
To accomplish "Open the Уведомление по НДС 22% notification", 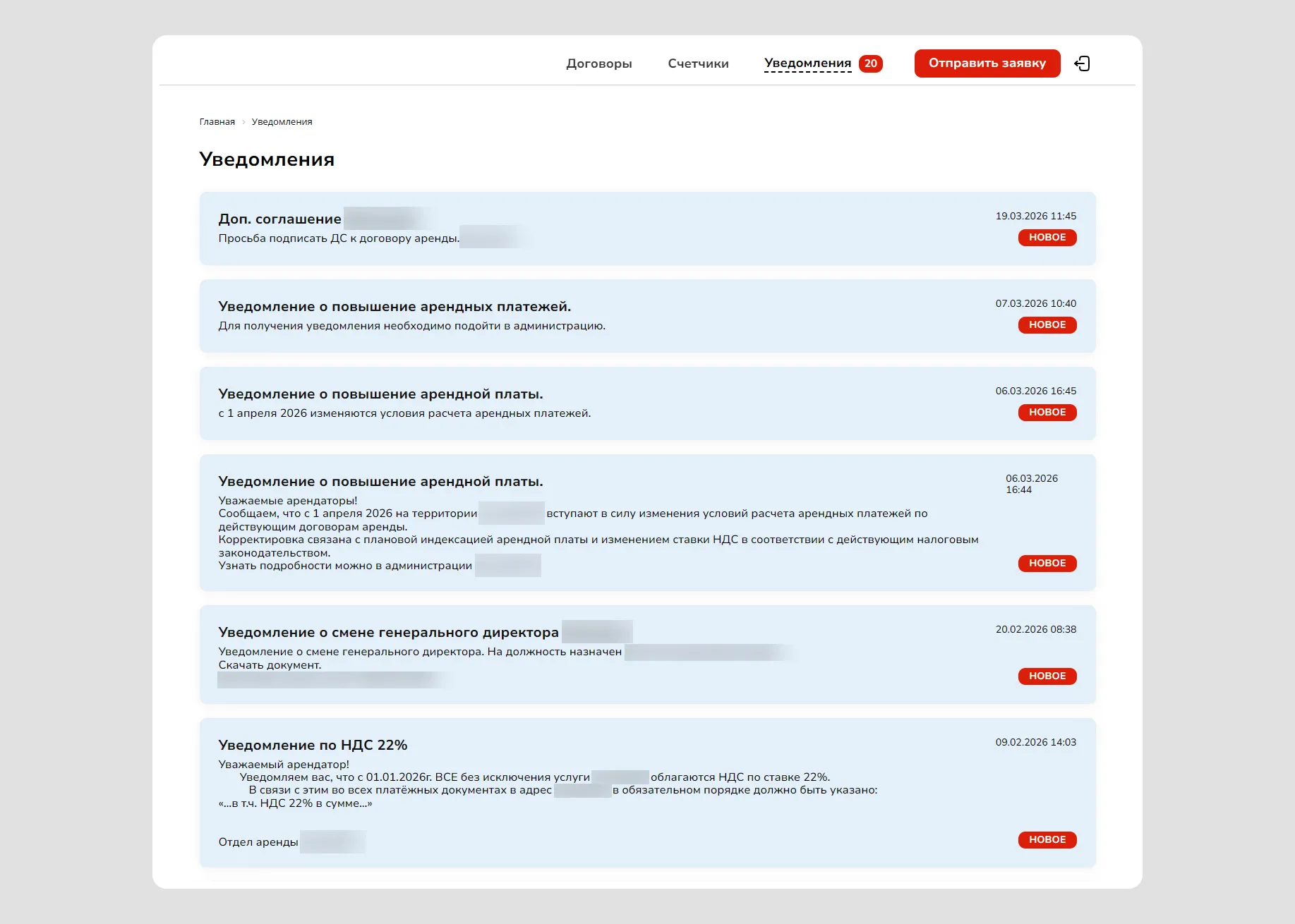I will (x=313, y=746).
